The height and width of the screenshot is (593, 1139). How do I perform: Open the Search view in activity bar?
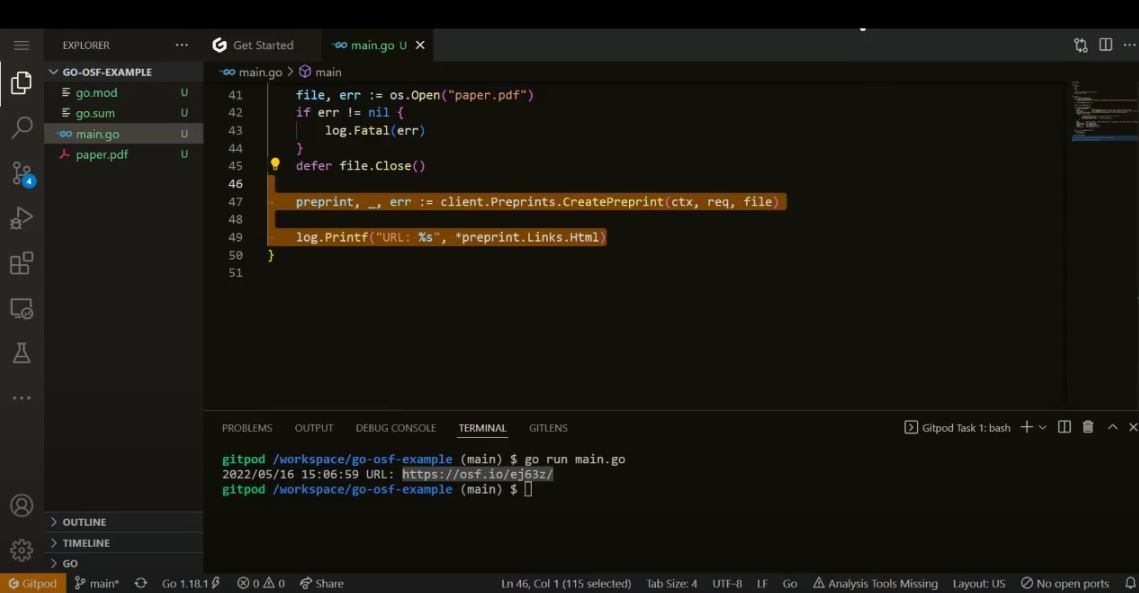tap(21, 127)
